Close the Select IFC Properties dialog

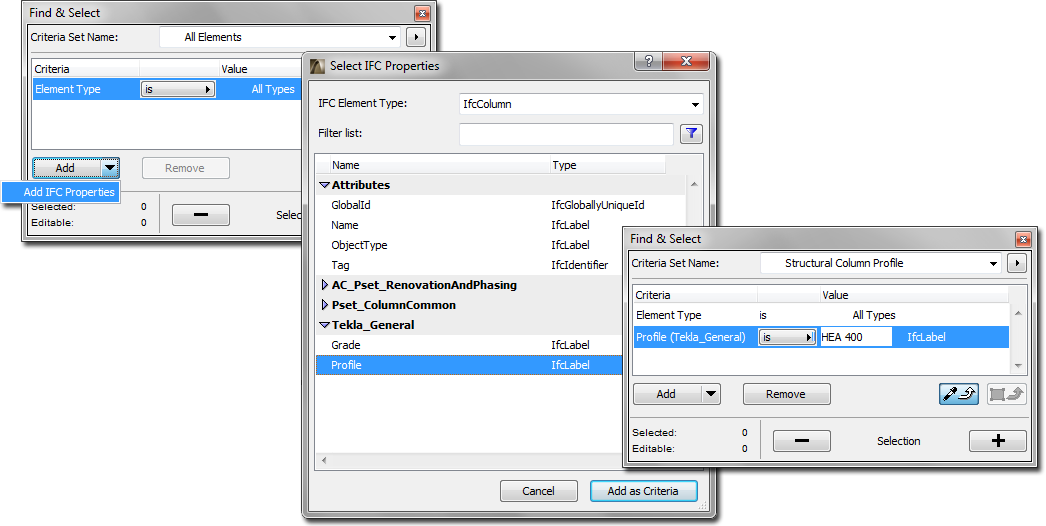point(686,61)
